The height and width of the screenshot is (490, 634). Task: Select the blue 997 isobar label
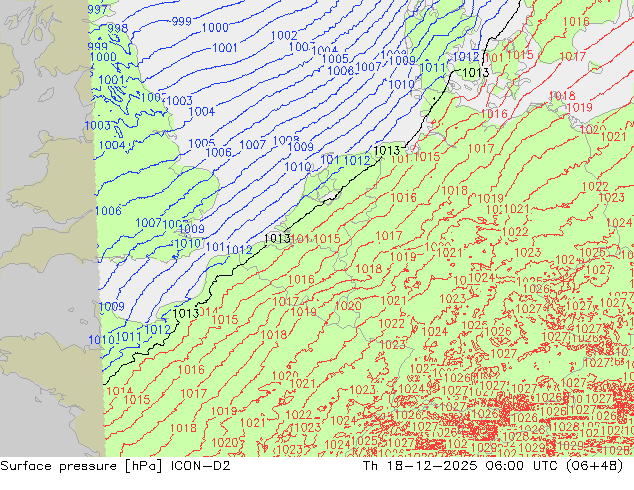pos(97,9)
